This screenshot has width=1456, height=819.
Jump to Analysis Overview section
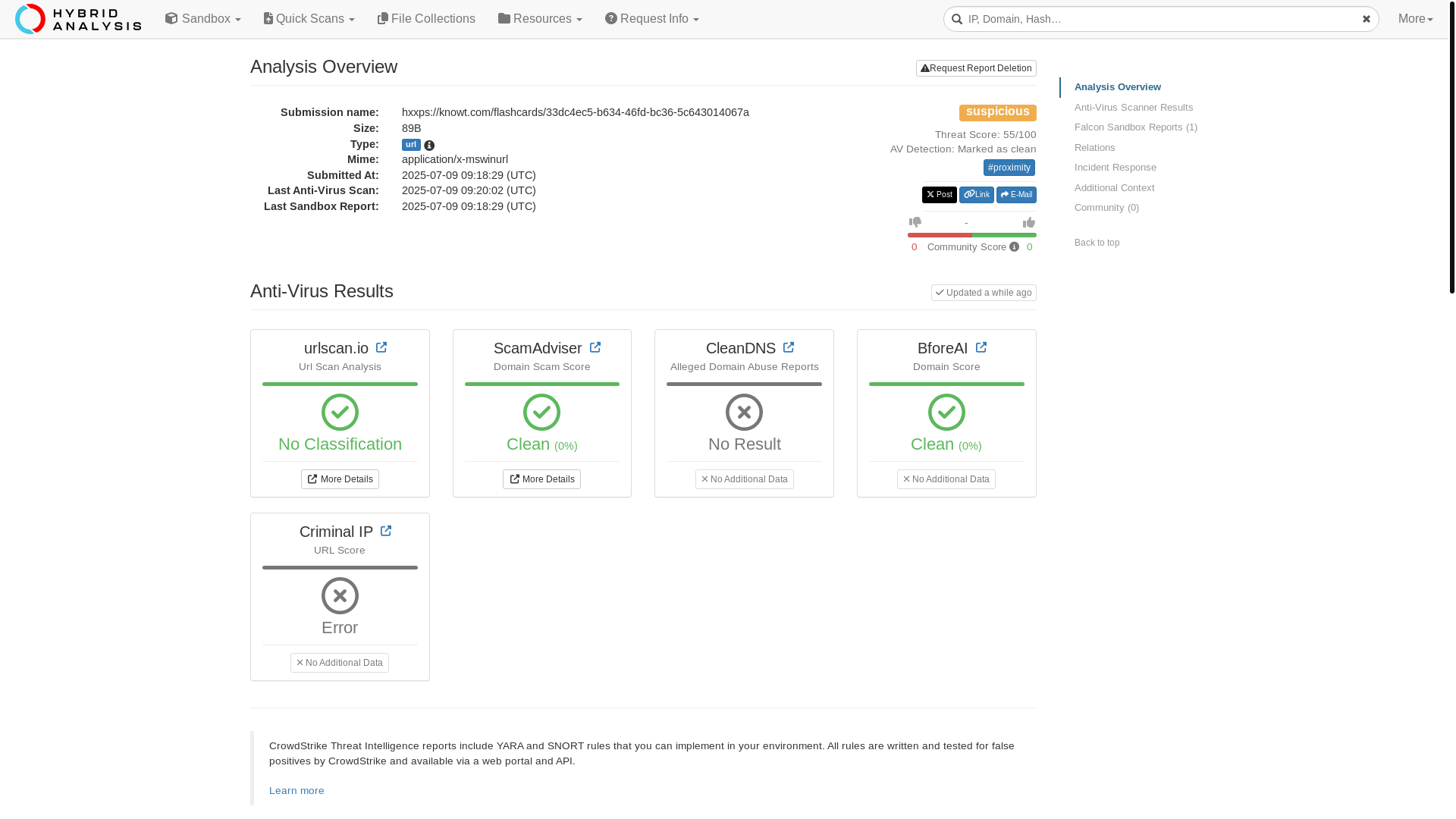pos(1118,87)
